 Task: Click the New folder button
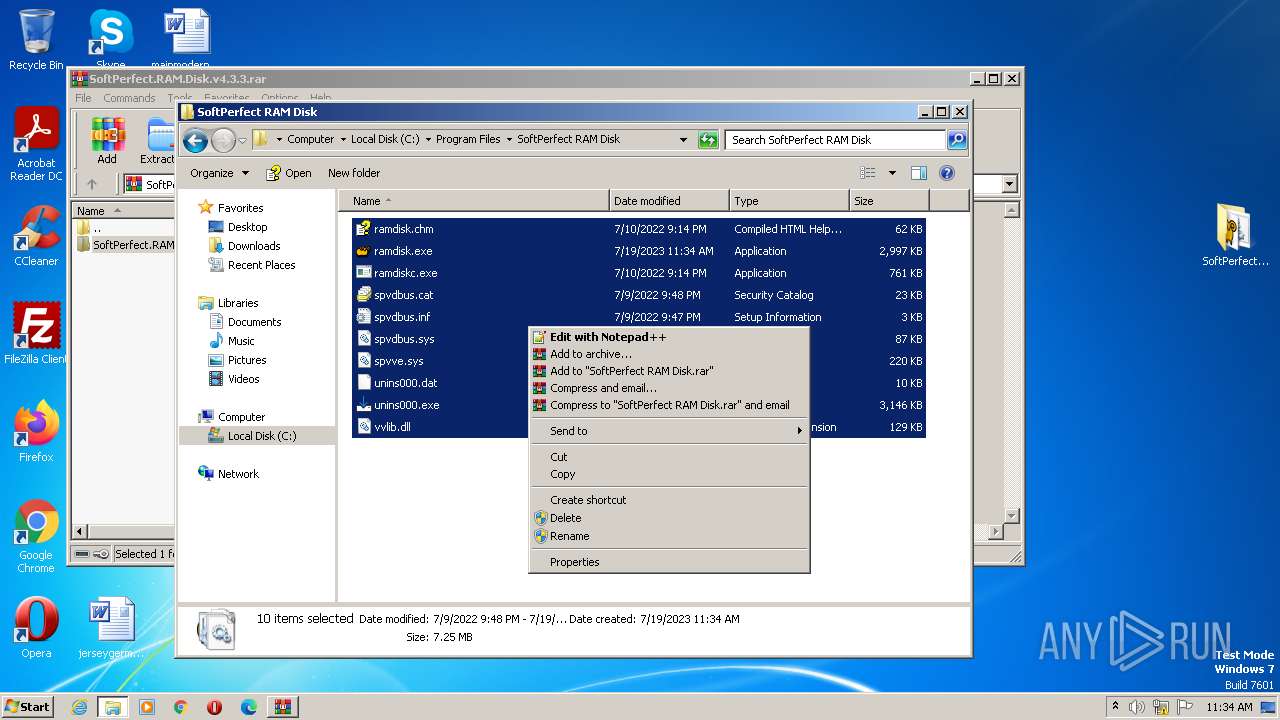(354, 173)
